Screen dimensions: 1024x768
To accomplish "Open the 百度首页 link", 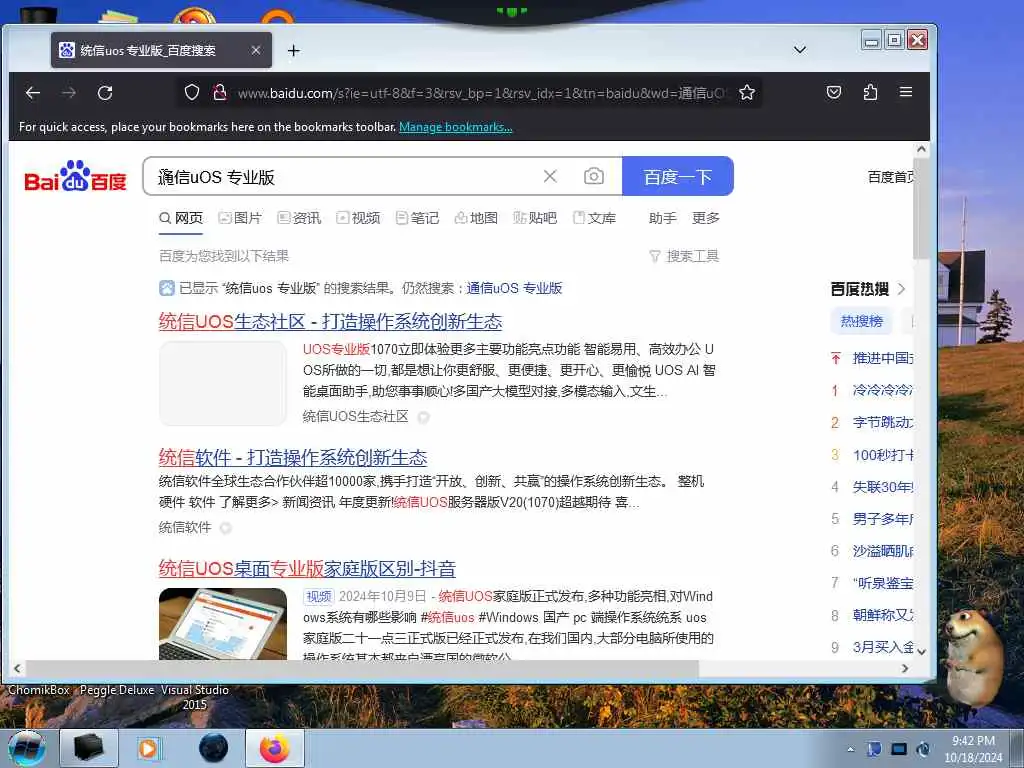I will pos(890,177).
